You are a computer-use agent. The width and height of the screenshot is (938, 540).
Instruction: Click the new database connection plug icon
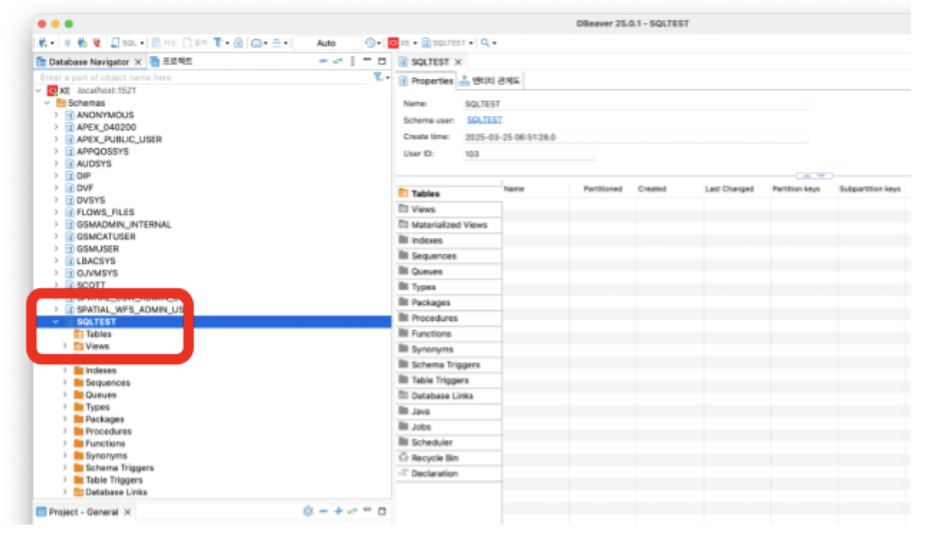click(42, 43)
